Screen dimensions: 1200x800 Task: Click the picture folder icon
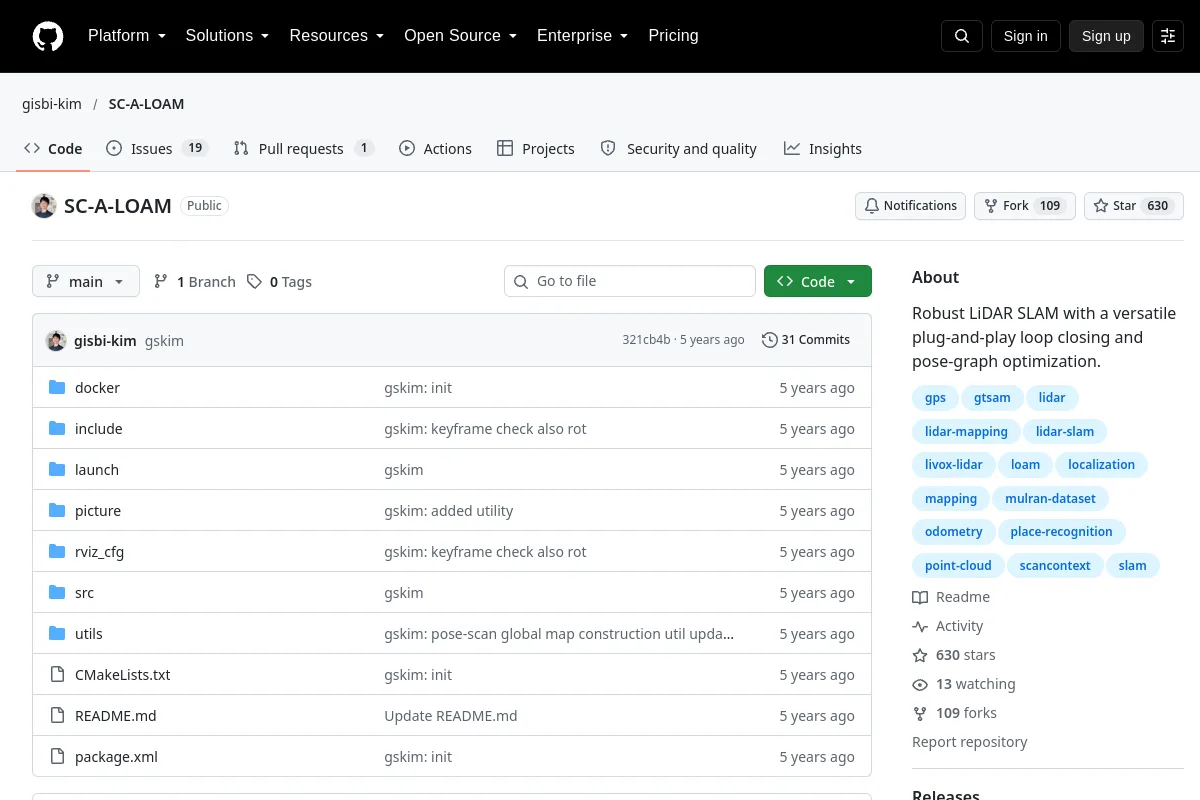(57, 511)
